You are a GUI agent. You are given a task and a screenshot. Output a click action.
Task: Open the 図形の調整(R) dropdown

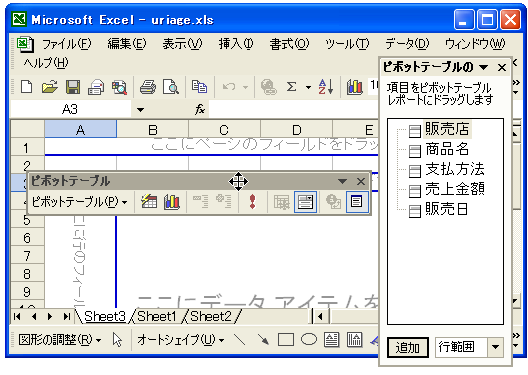click(x=60, y=340)
